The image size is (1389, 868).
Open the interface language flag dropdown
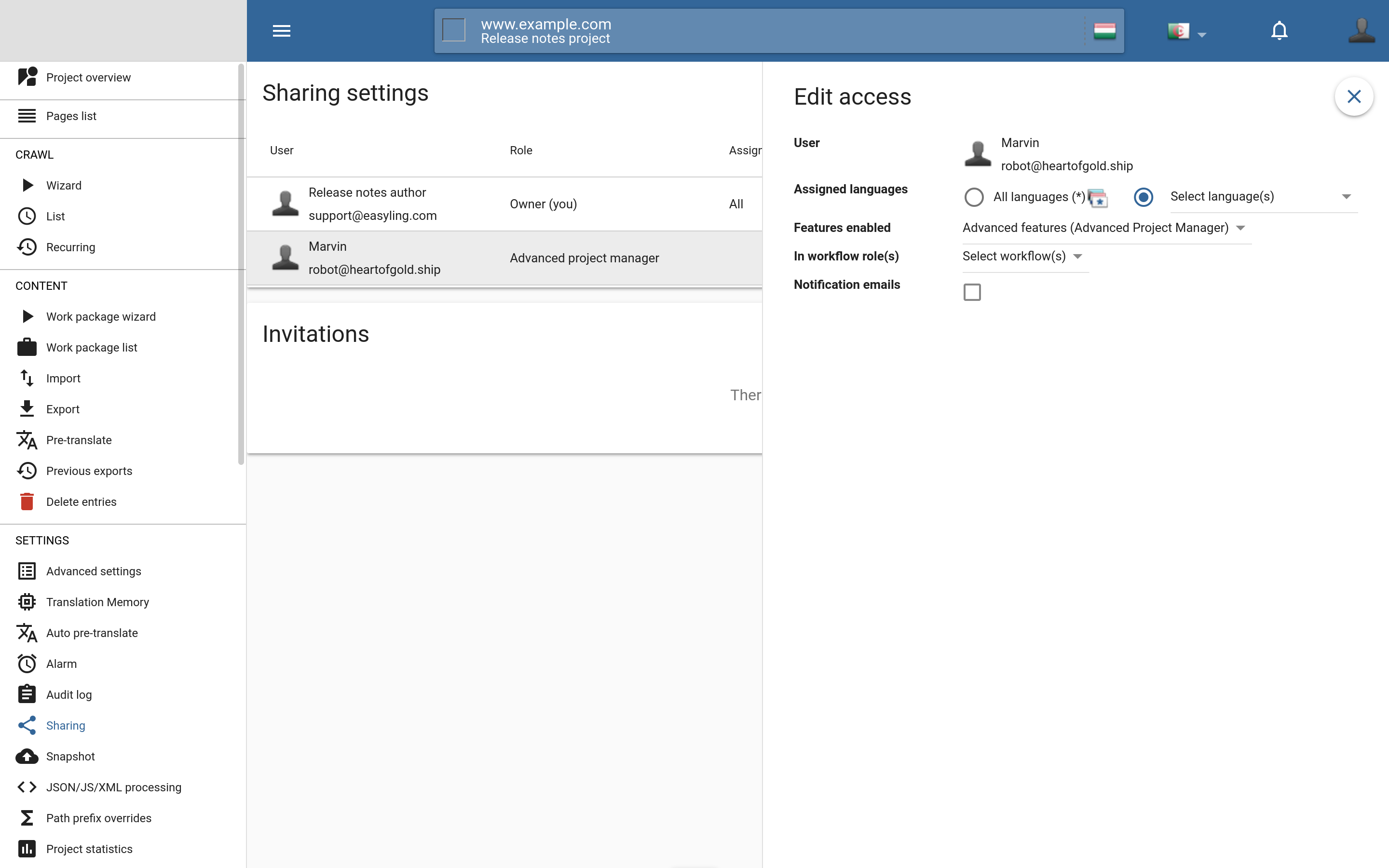point(1187,31)
